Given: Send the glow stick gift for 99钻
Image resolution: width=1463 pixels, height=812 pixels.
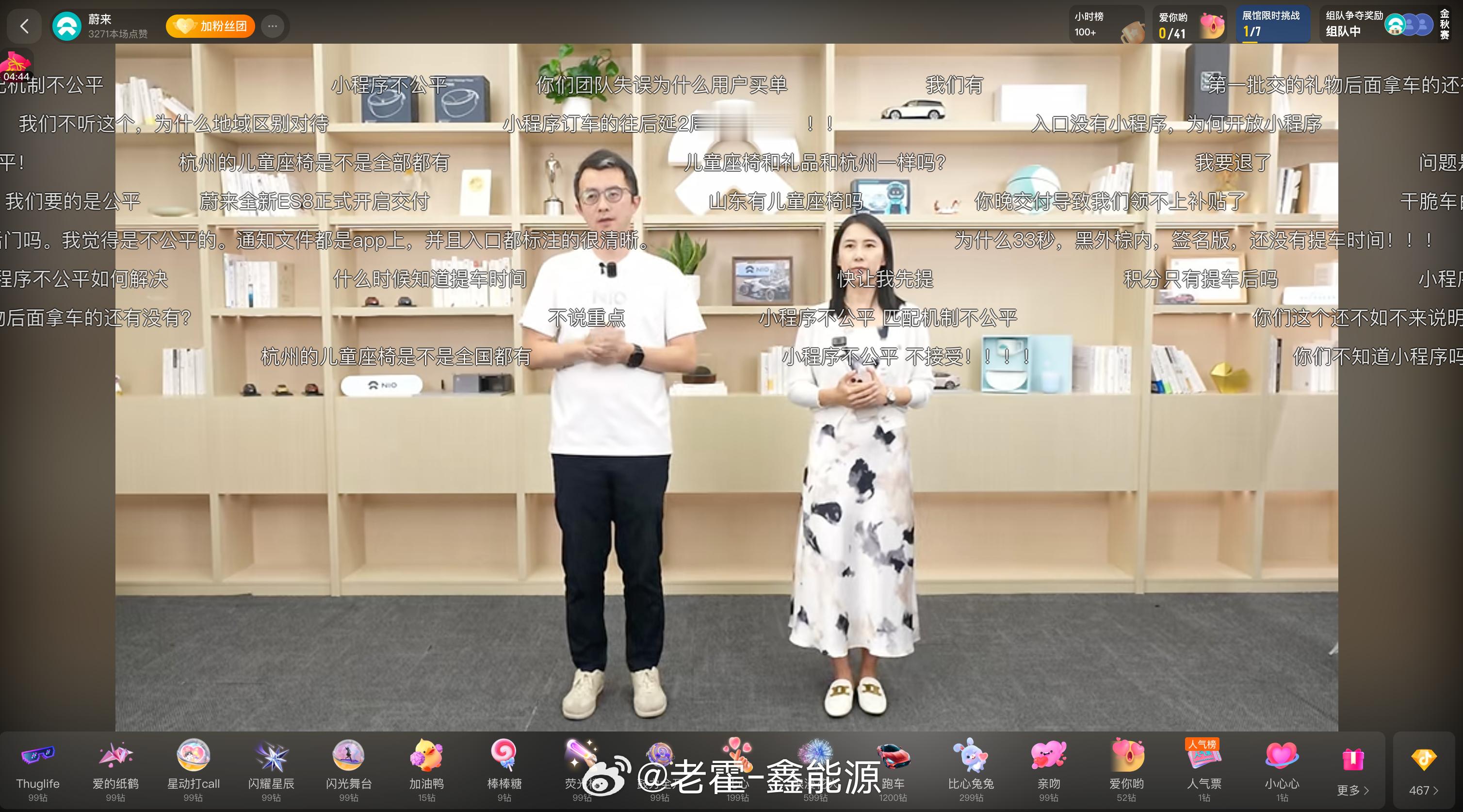Looking at the screenshot, I should tap(582, 771).
